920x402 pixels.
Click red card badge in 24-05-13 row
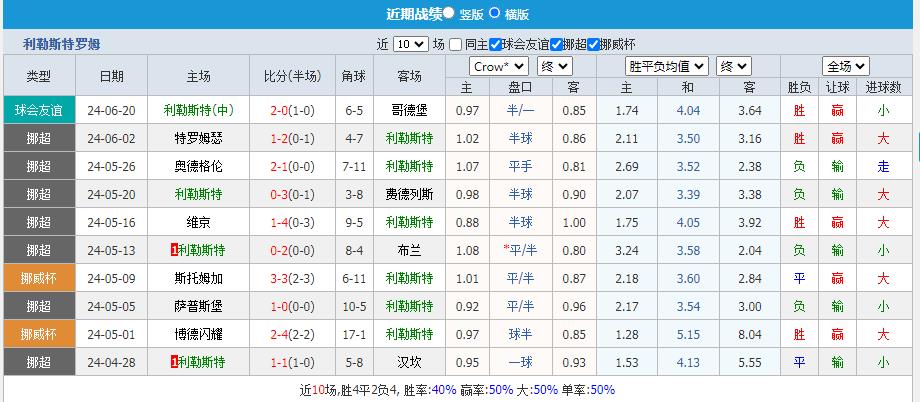point(175,250)
